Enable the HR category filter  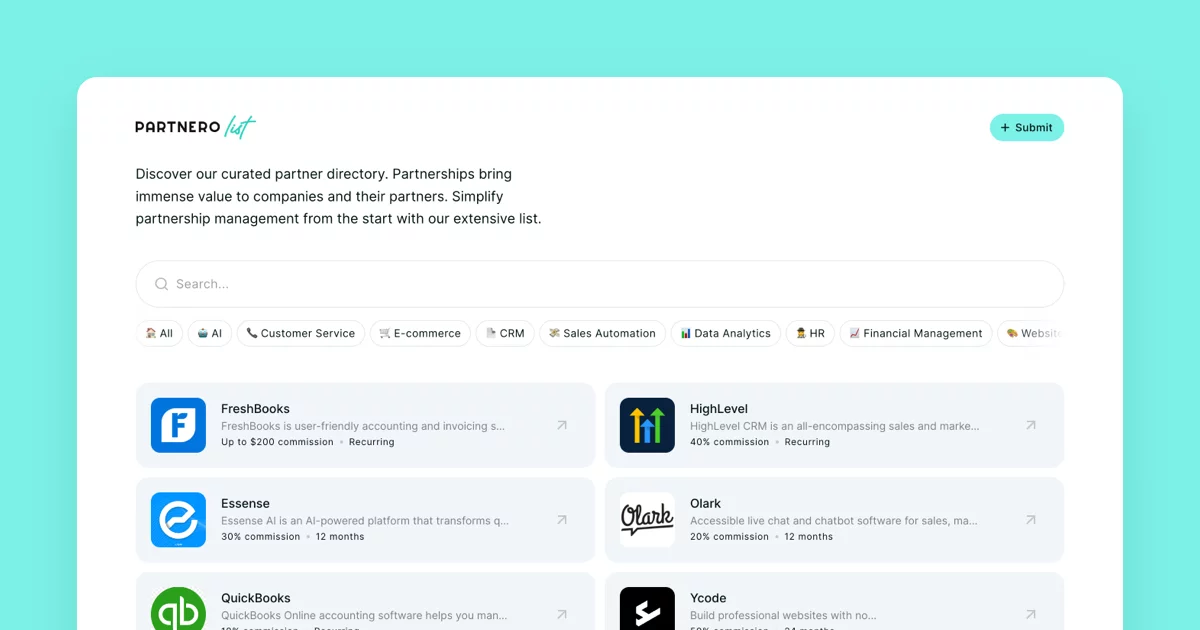[810, 333]
